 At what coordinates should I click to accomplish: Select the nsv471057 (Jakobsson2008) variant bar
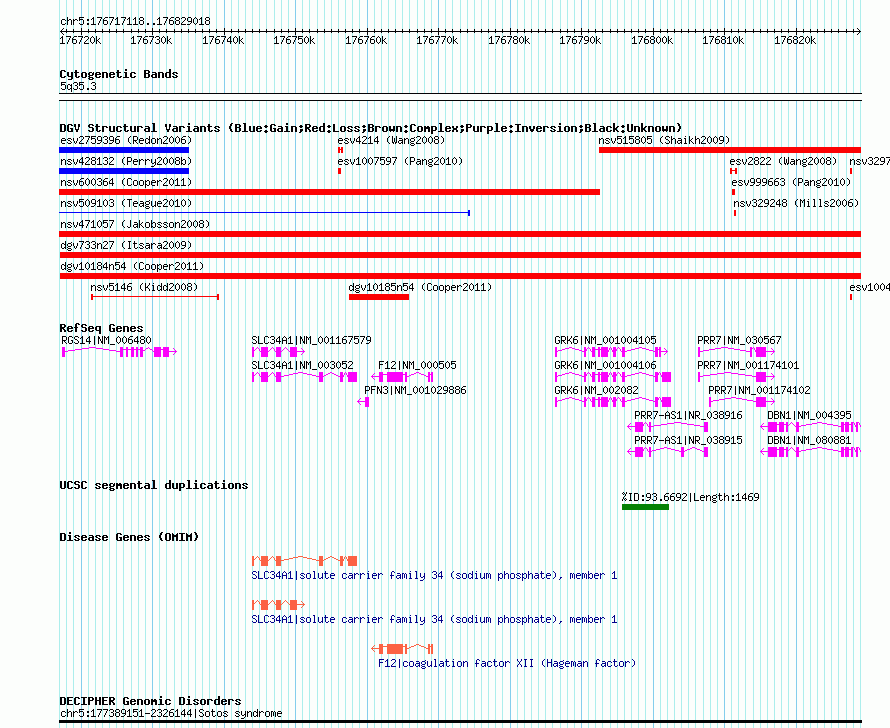click(460, 234)
